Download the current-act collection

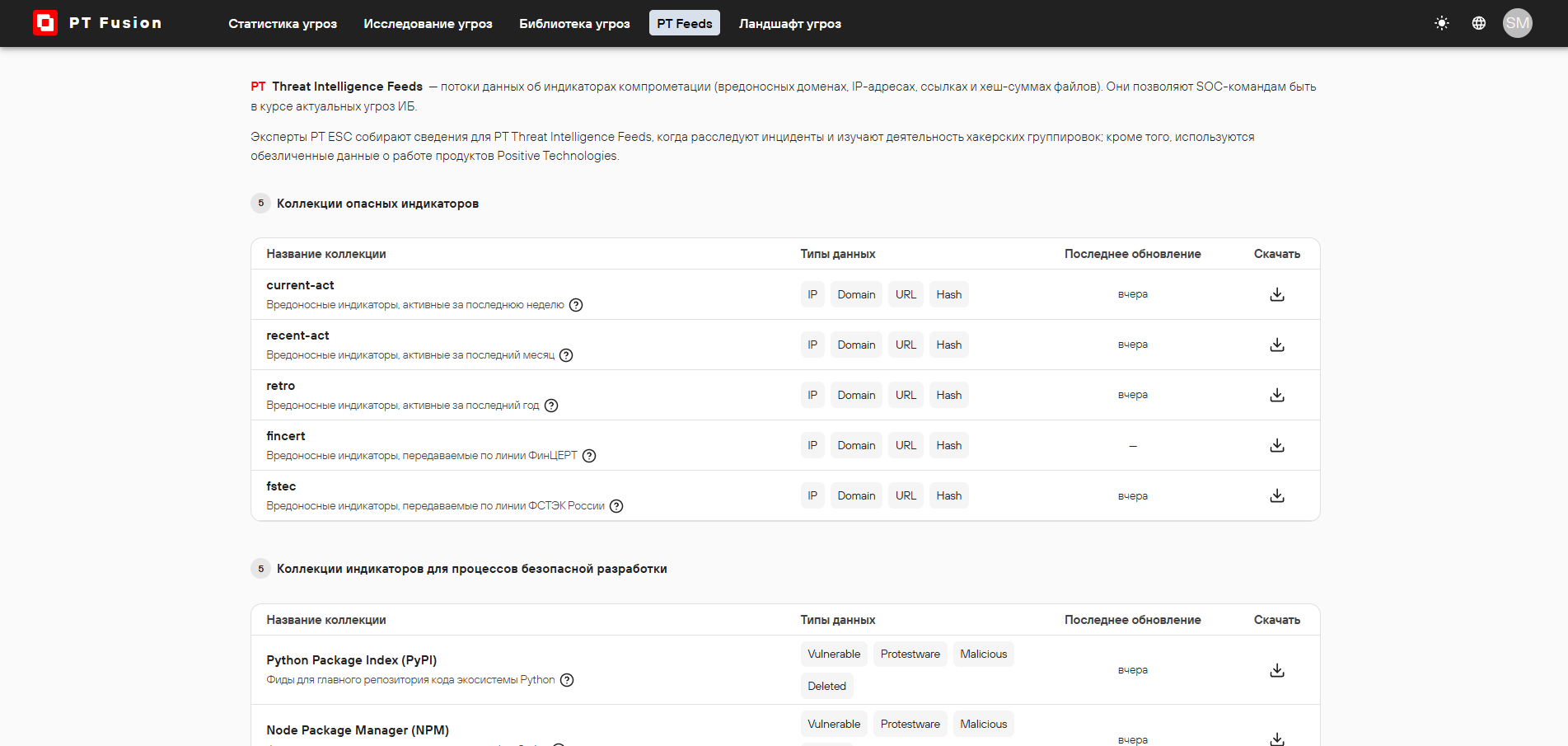(1277, 294)
